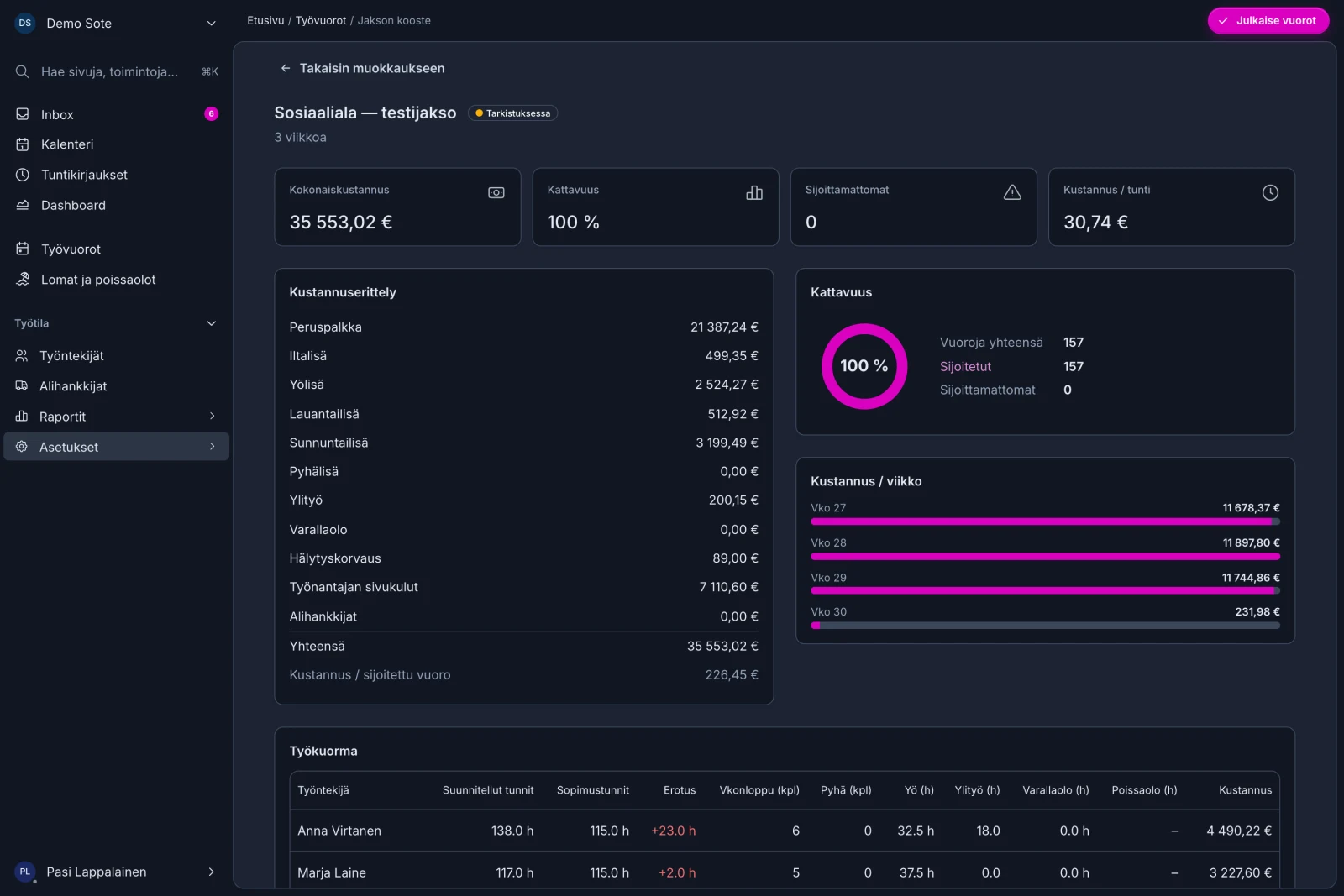The height and width of the screenshot is (896, 1344).
Task: Click the 100 % coverage donut chart
Action: [x=864, y=366]
